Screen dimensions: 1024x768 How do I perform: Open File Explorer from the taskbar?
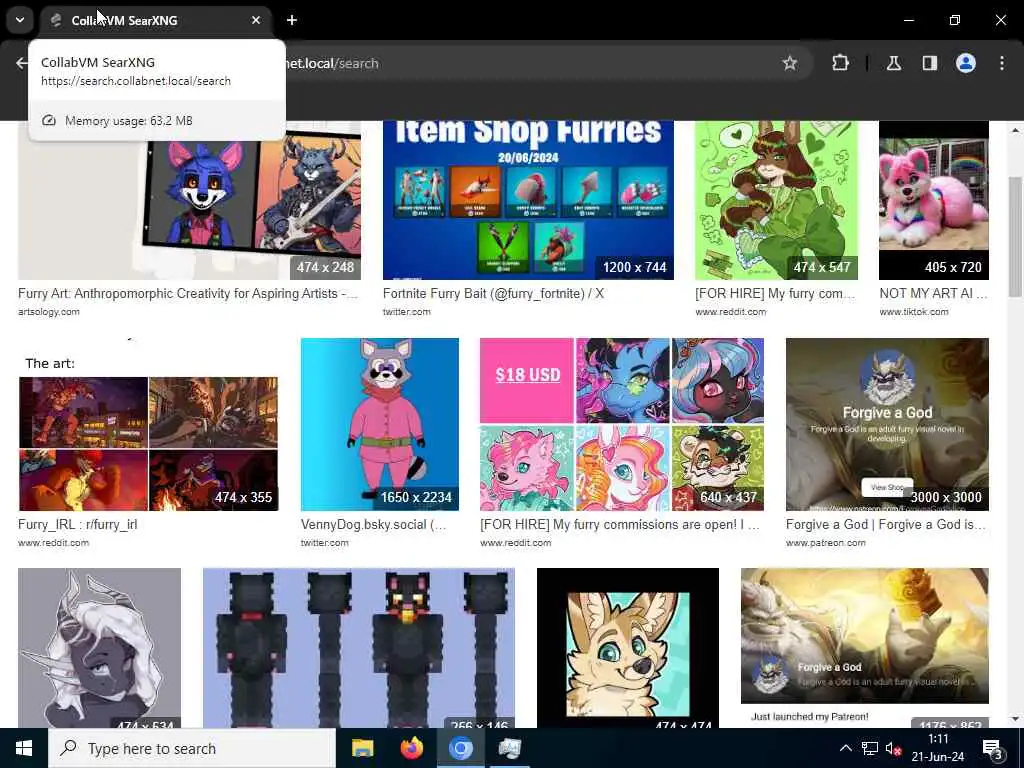[362, 748]
